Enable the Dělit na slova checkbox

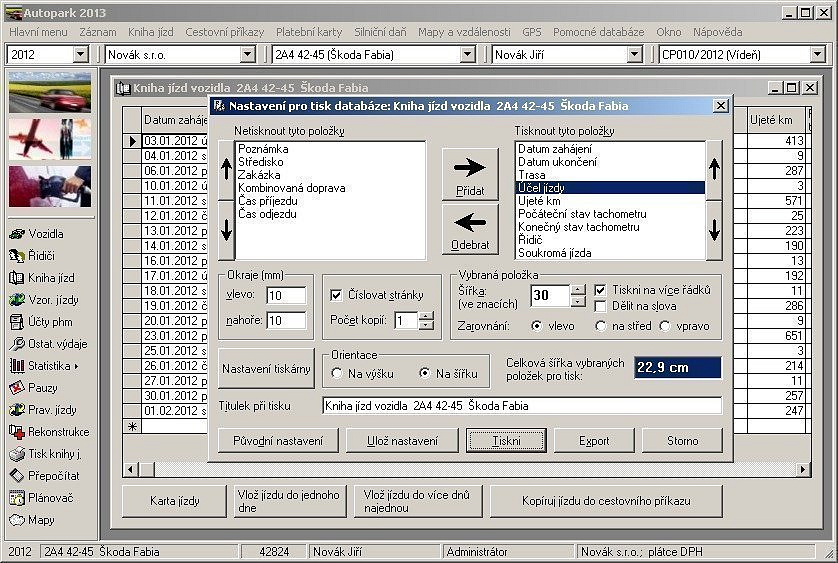point(601,307)
